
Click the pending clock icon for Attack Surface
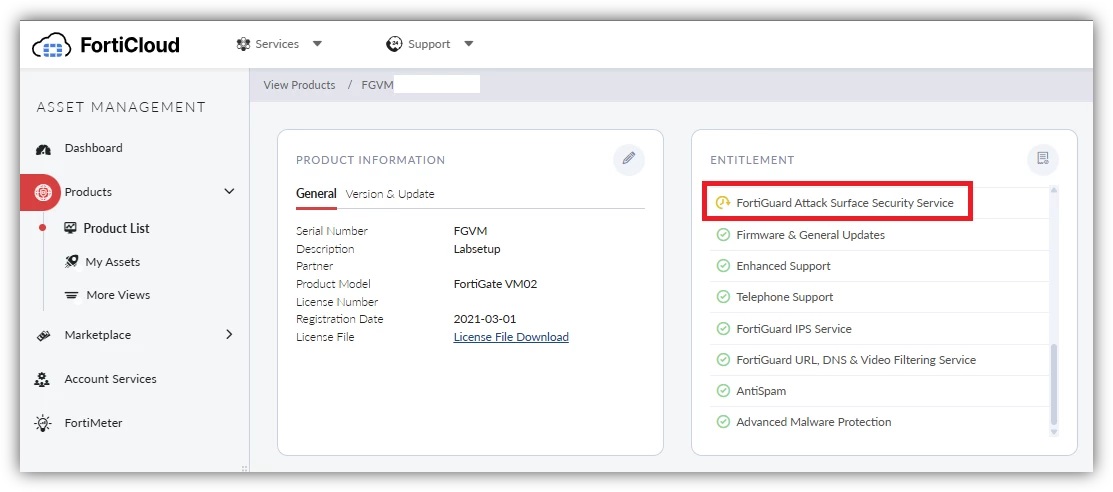[723, 203]
